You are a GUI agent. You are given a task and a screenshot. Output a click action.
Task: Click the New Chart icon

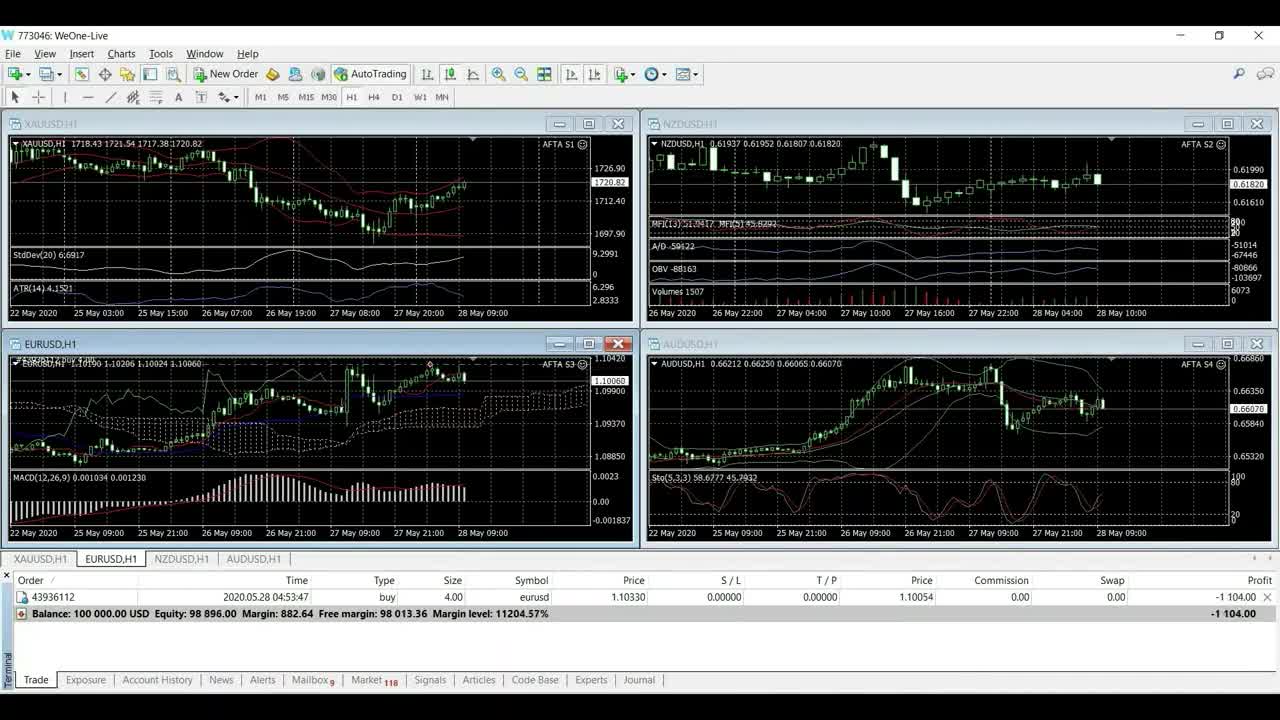pos(15,74)
